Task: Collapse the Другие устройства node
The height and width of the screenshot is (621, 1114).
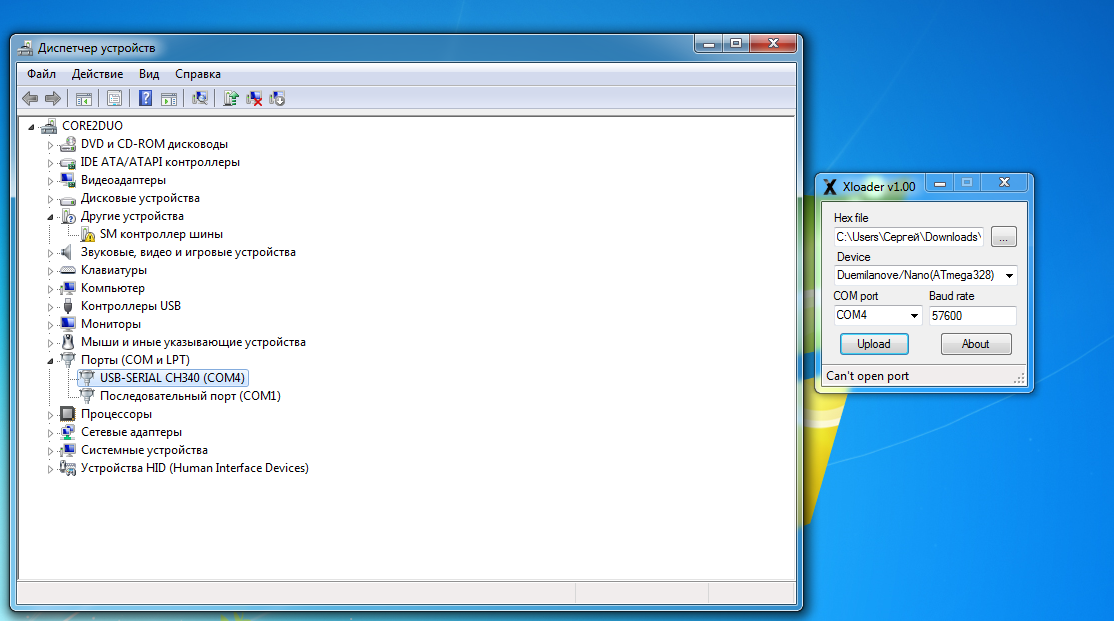Action: (x=50, y=217)
